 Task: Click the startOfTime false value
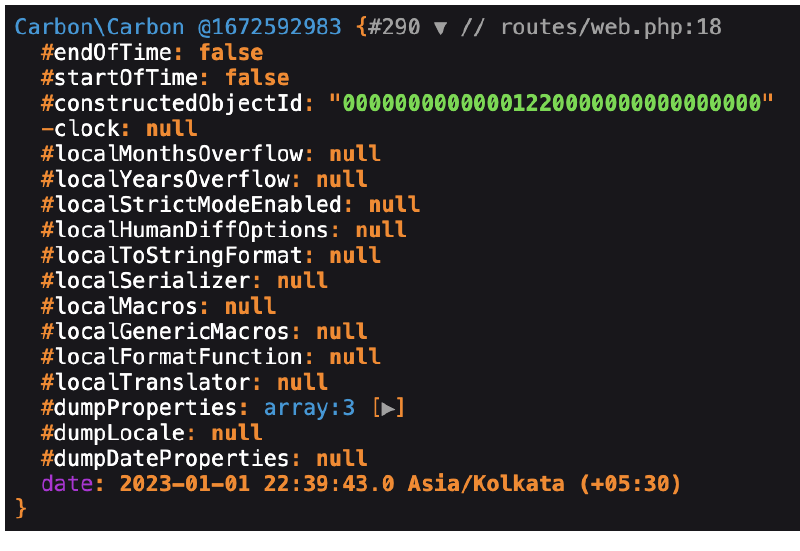(257, 77)
